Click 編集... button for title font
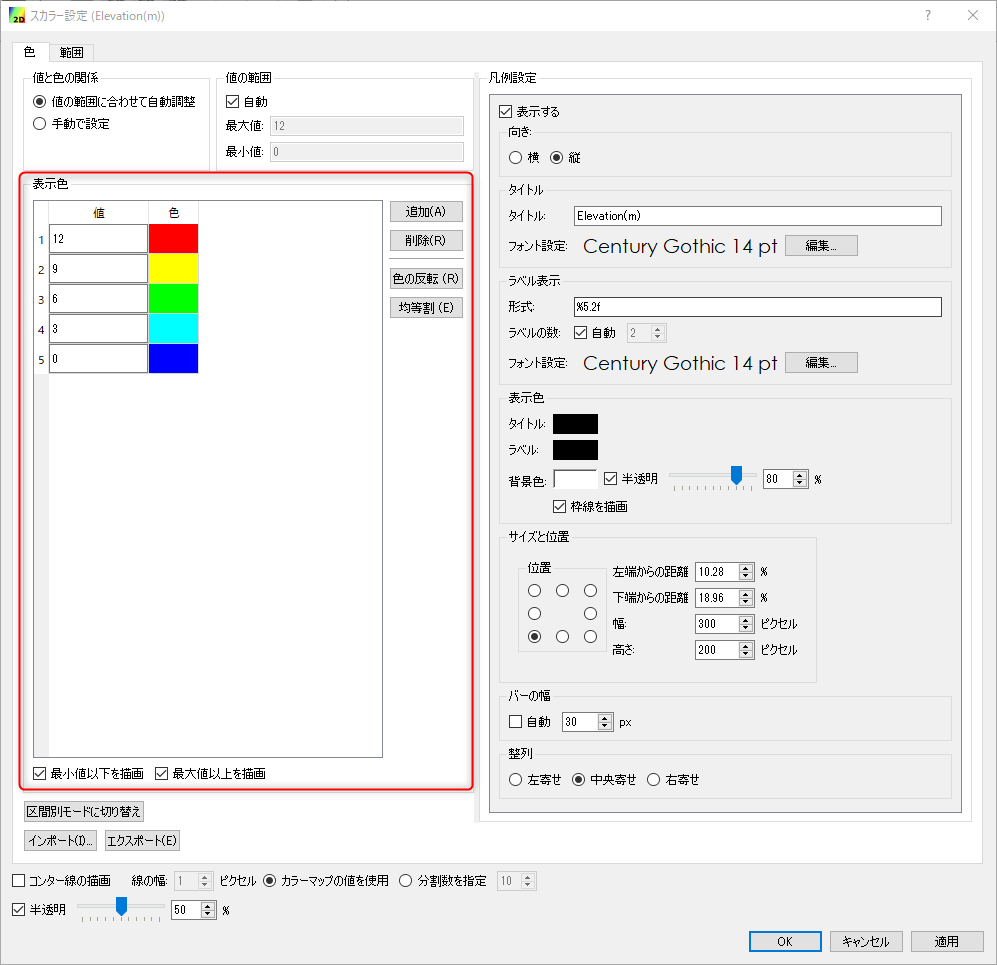997x965 pixels. point(821,246)
